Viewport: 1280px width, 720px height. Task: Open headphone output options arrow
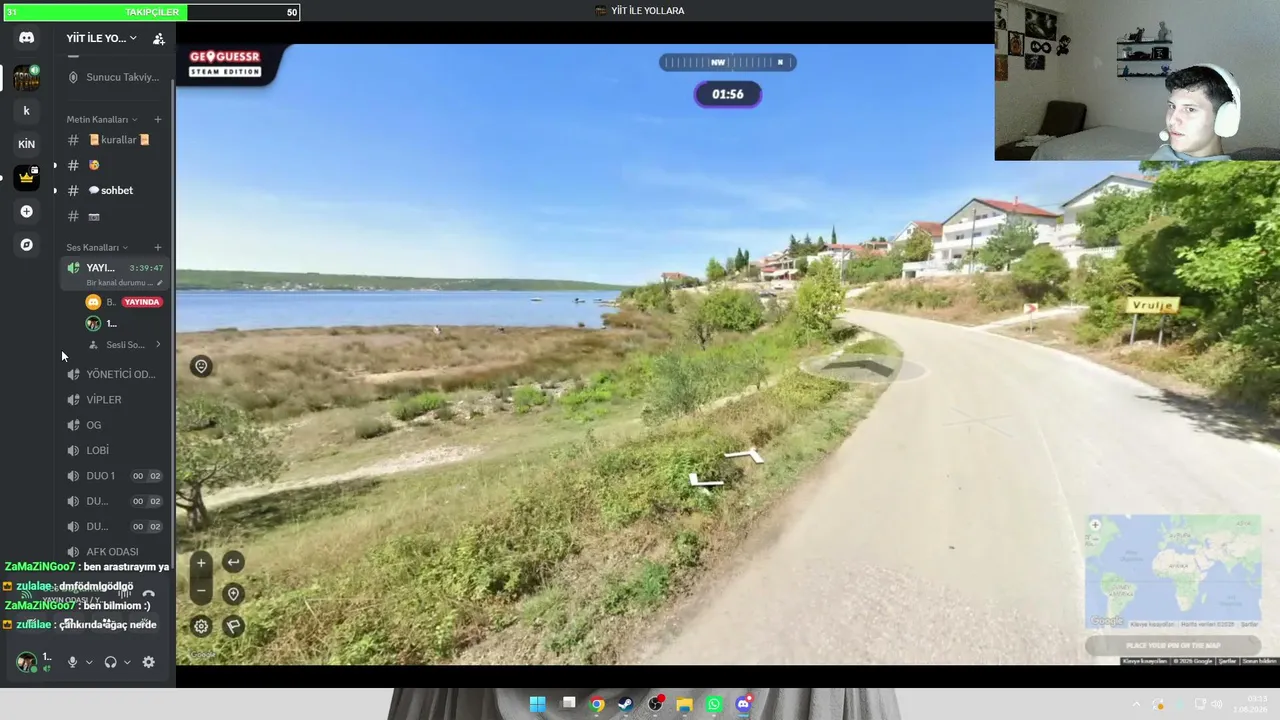pyautogui.click(x=127, y=662)
